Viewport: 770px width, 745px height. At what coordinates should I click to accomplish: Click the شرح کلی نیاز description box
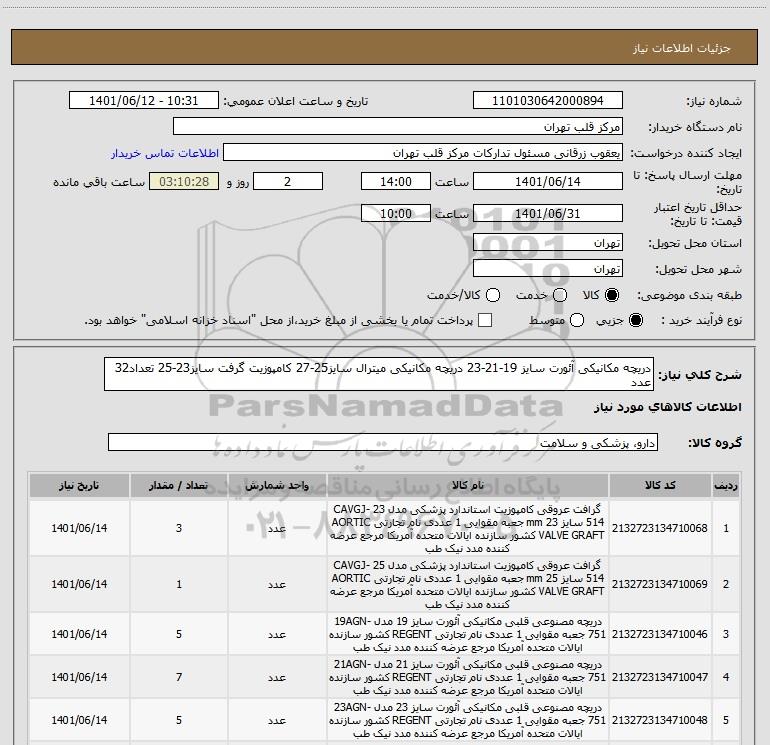coord(379,374)
